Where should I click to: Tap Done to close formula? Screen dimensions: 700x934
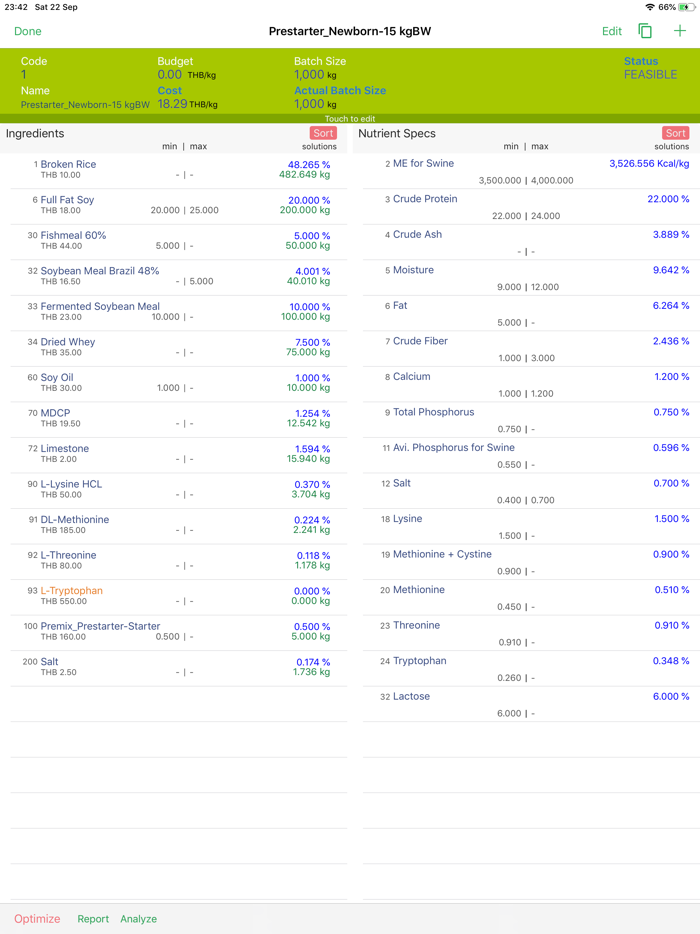click(27, 31)
